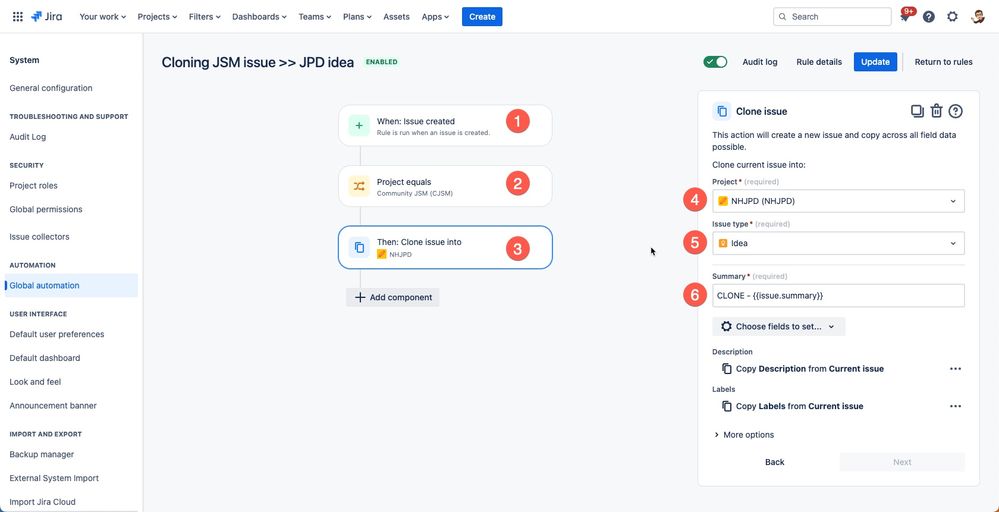The height and width of the screenshot is (512, 999).
Task: Click the Search box
Action: (x=832, y=17)
